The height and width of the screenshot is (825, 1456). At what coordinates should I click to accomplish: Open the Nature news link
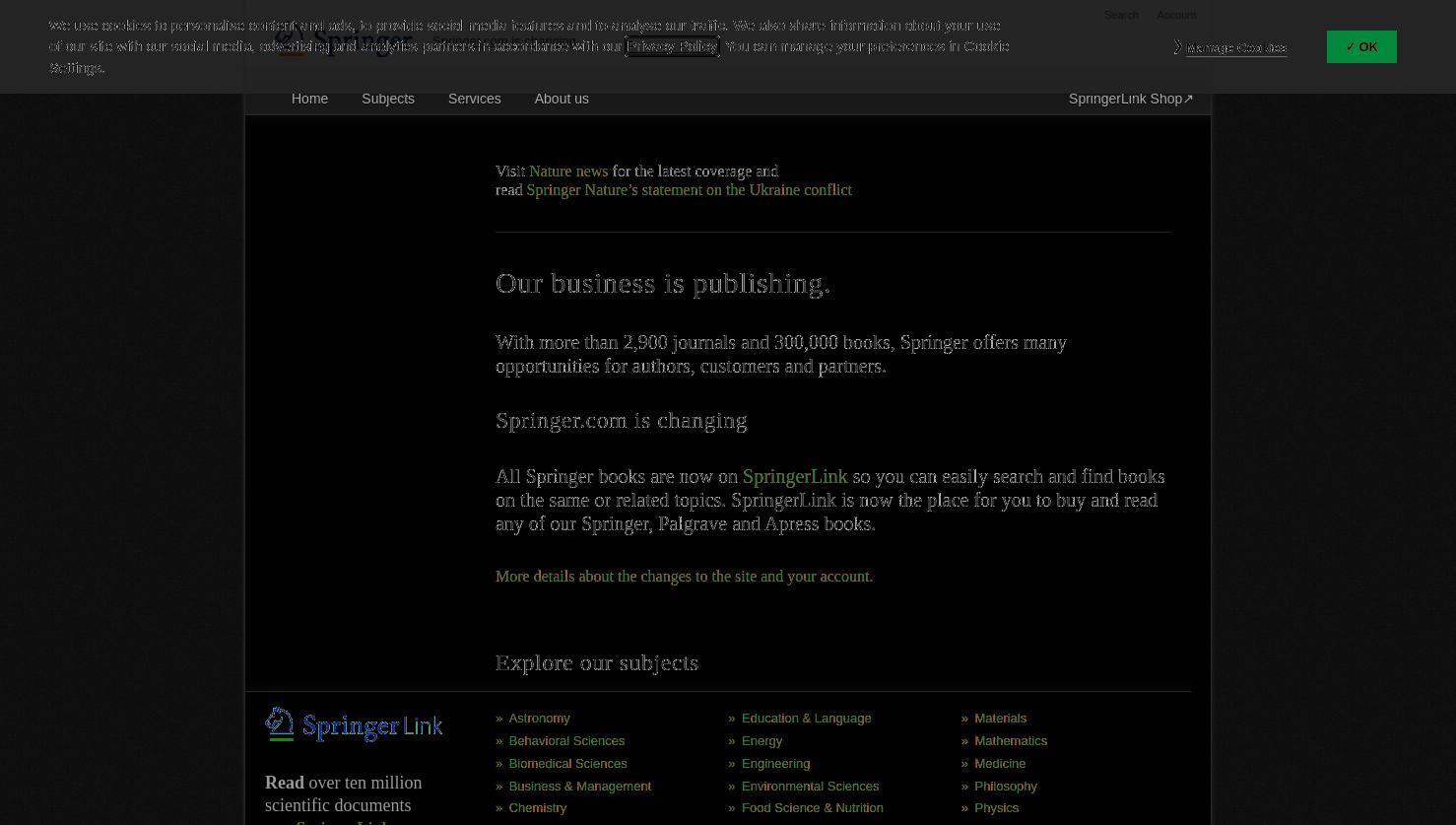pyautogui.click(x=568, y=172)
